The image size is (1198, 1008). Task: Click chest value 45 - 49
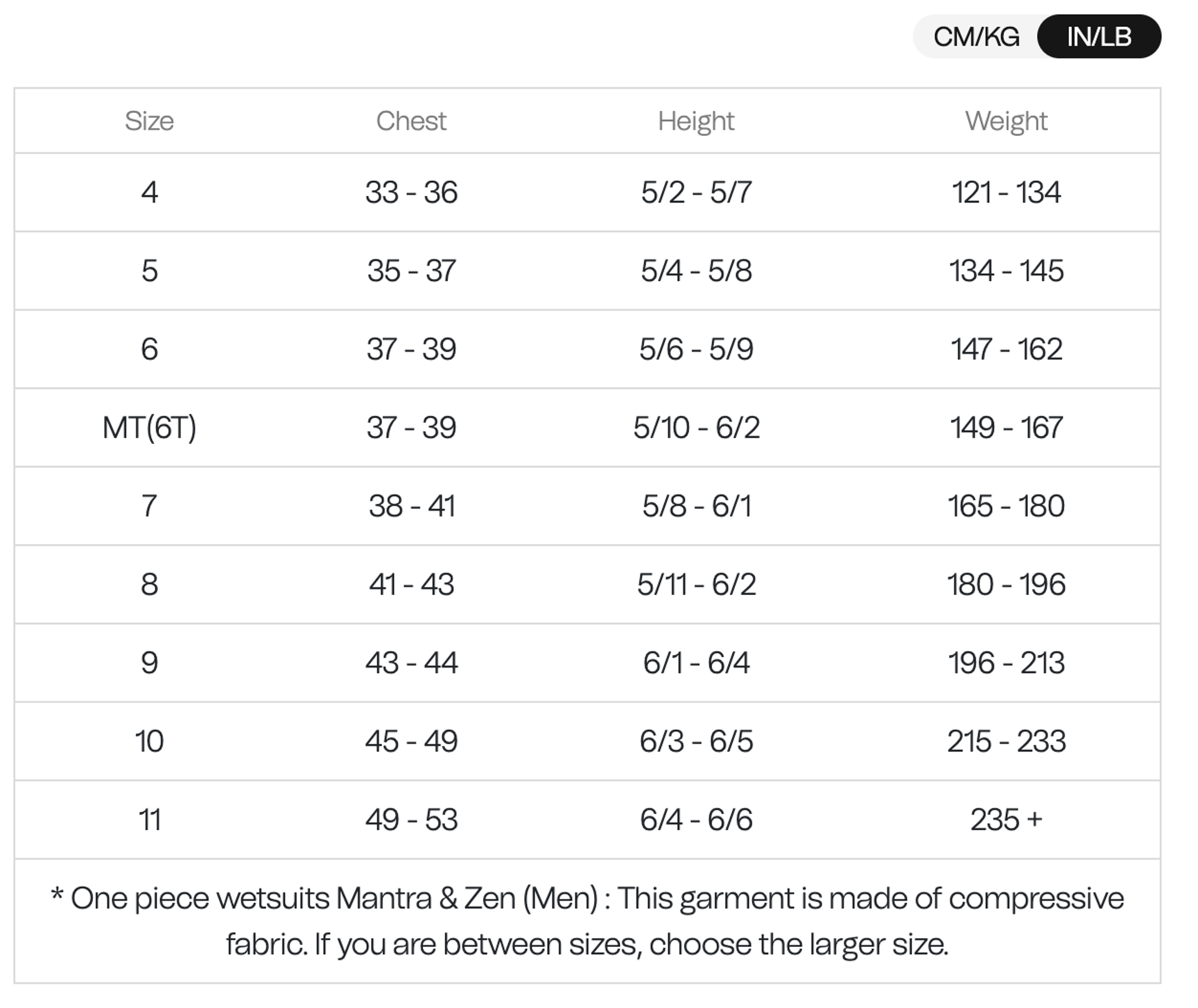tap(411, 741)
